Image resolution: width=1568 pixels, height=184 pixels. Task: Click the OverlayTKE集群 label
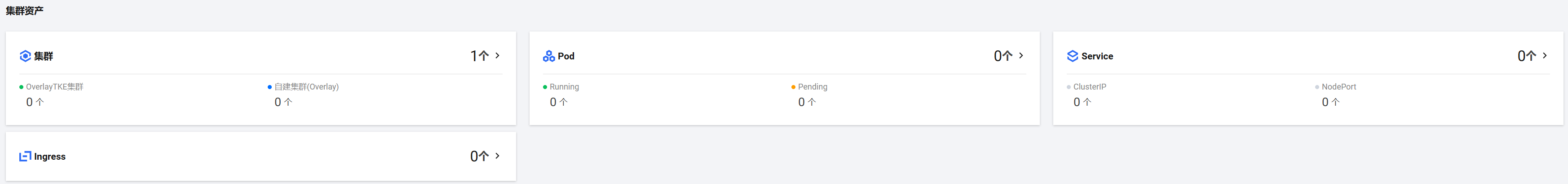(x=55, y=87)
